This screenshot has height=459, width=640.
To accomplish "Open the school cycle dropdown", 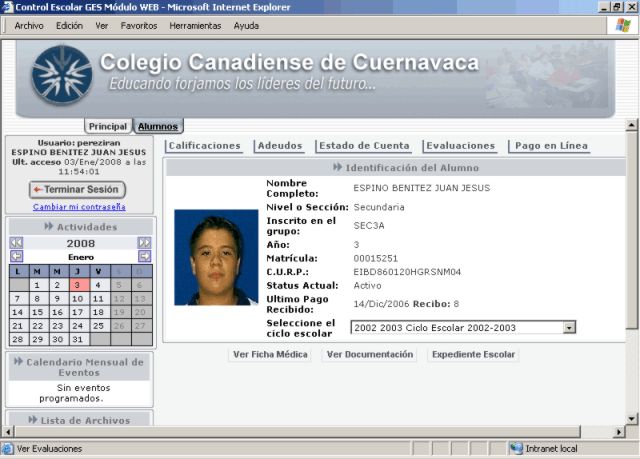I will [x=569, y=327].
